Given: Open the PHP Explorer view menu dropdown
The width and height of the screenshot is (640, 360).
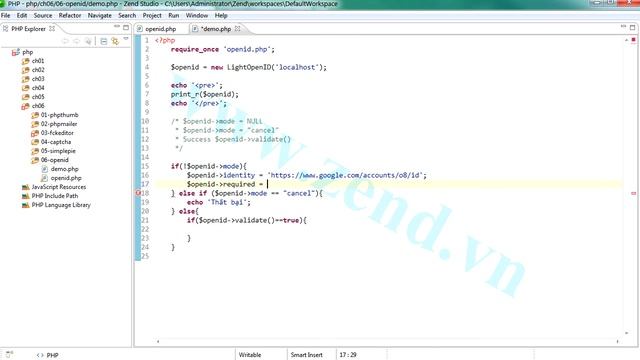Looking at the screenshot, I should click(126, 39).
